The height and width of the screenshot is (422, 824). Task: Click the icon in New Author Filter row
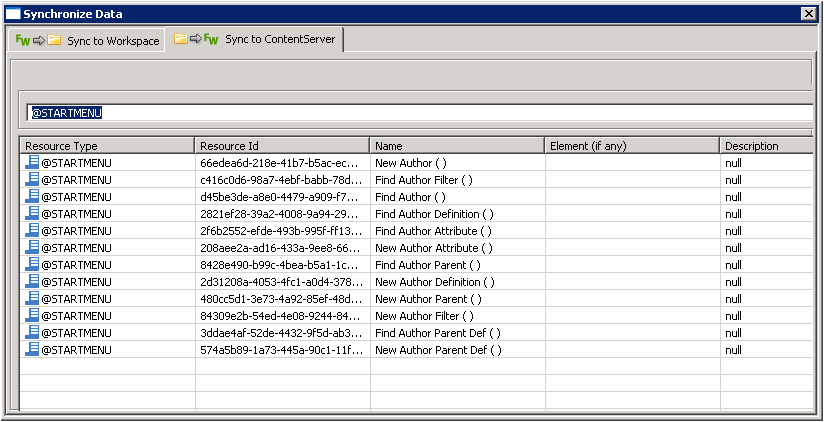point(32,315)
